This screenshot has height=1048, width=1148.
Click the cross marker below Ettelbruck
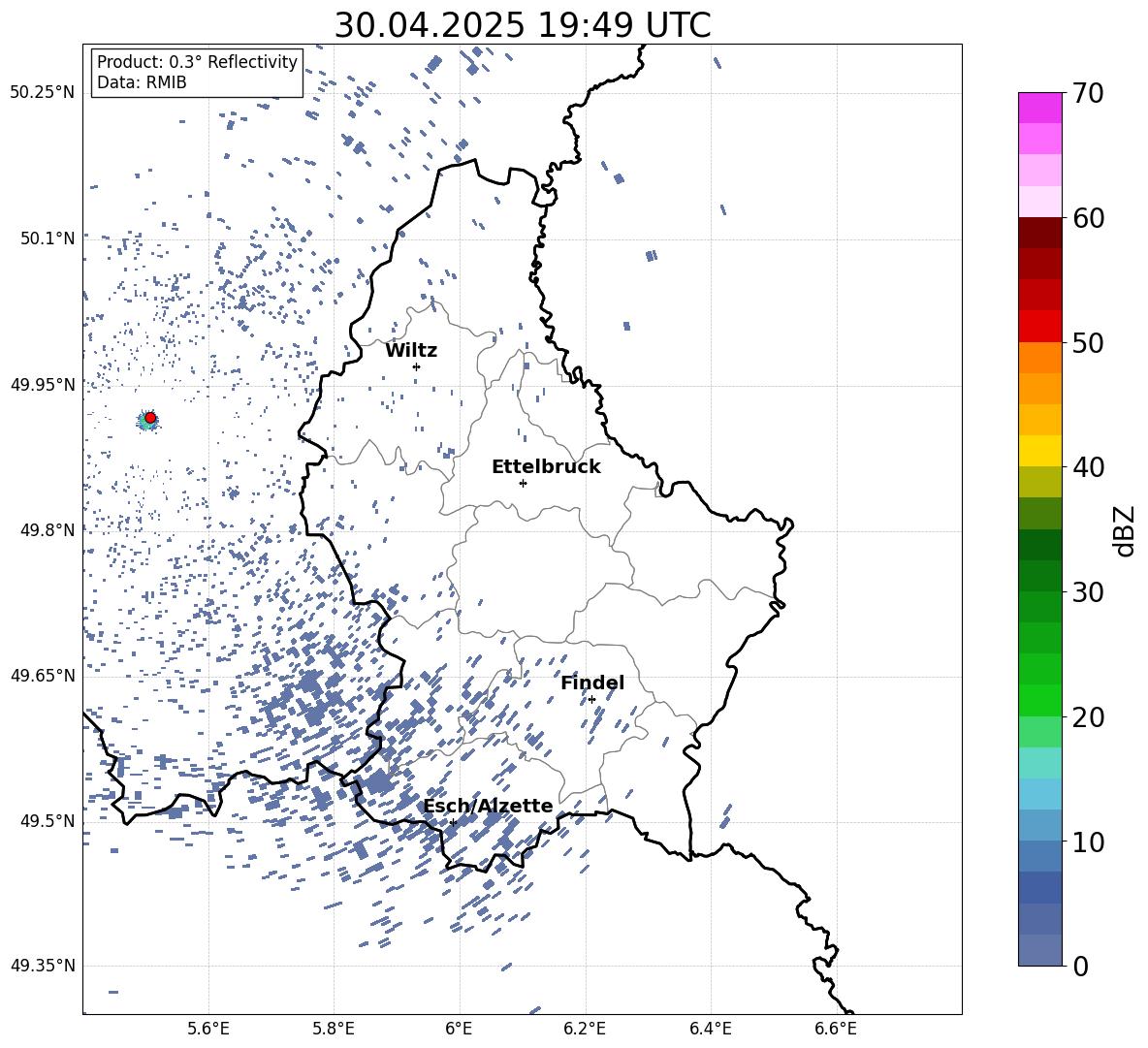coord(523,483)
